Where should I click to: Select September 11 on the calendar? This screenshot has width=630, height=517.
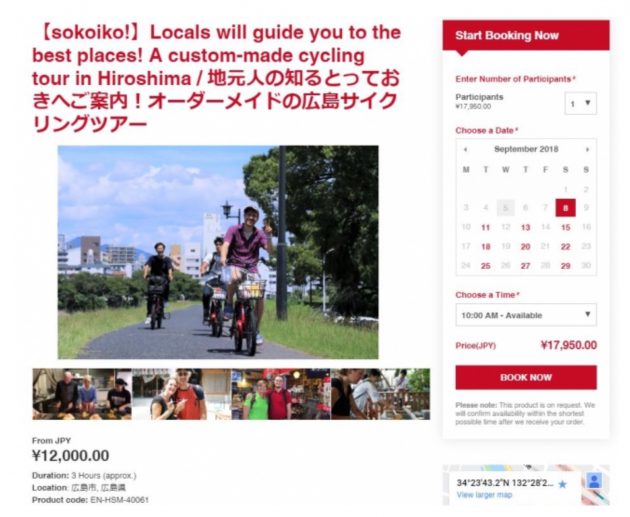coord(486,227)
